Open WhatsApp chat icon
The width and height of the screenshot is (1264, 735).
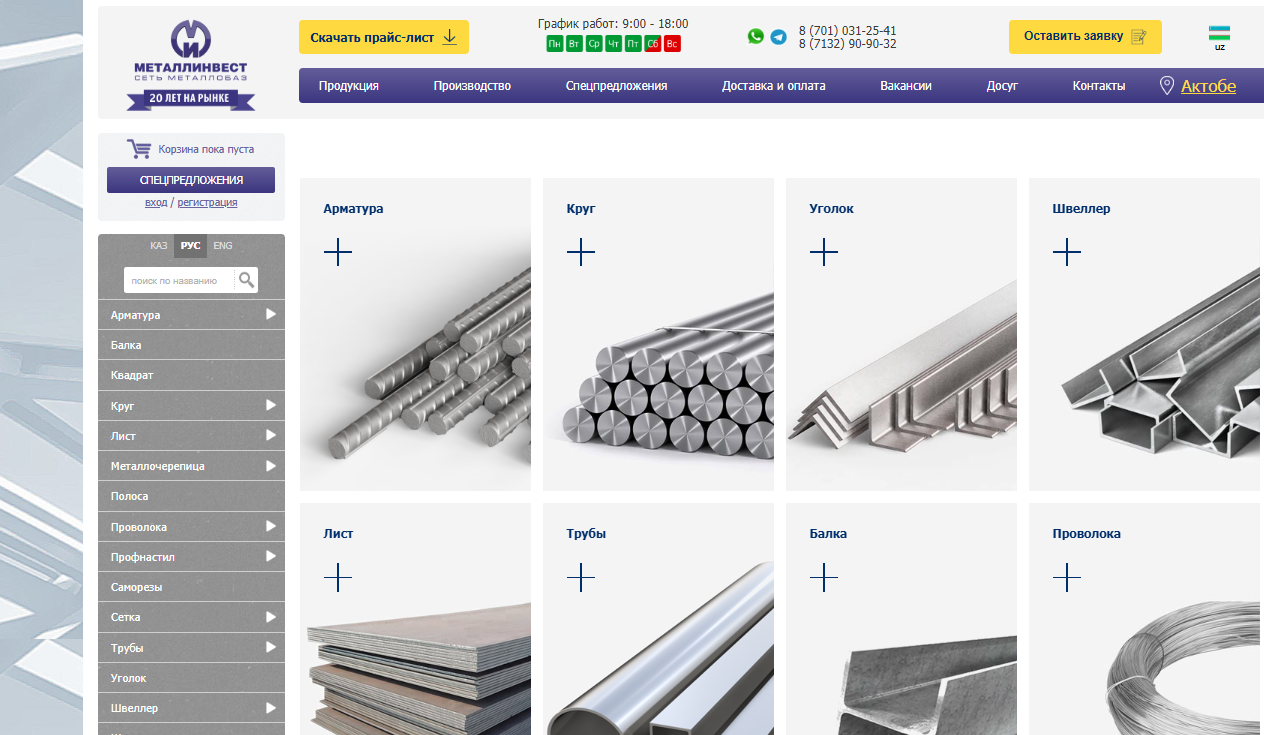(x=756, y=36)
